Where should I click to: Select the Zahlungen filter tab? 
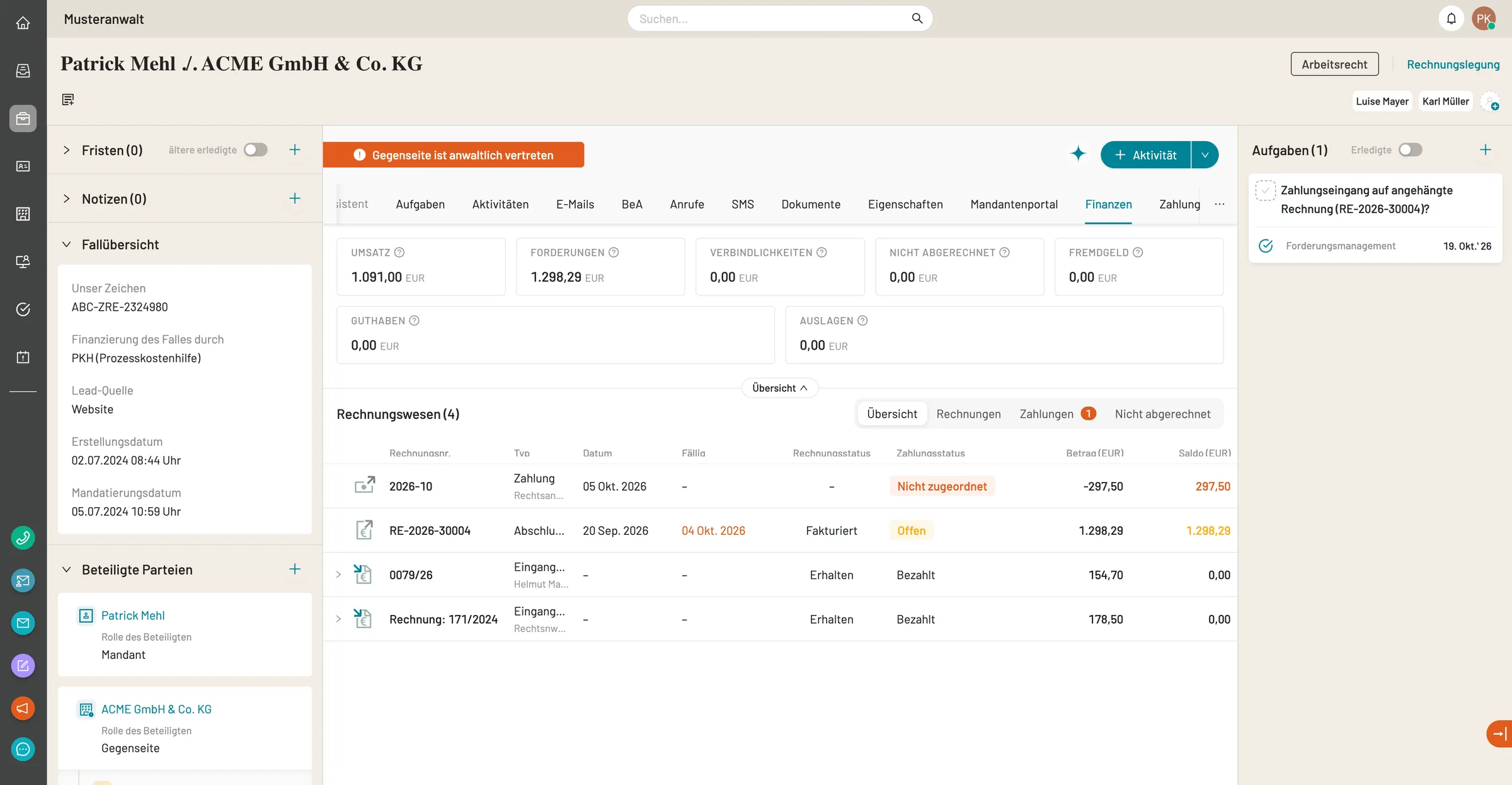(x=1057, y=414)
